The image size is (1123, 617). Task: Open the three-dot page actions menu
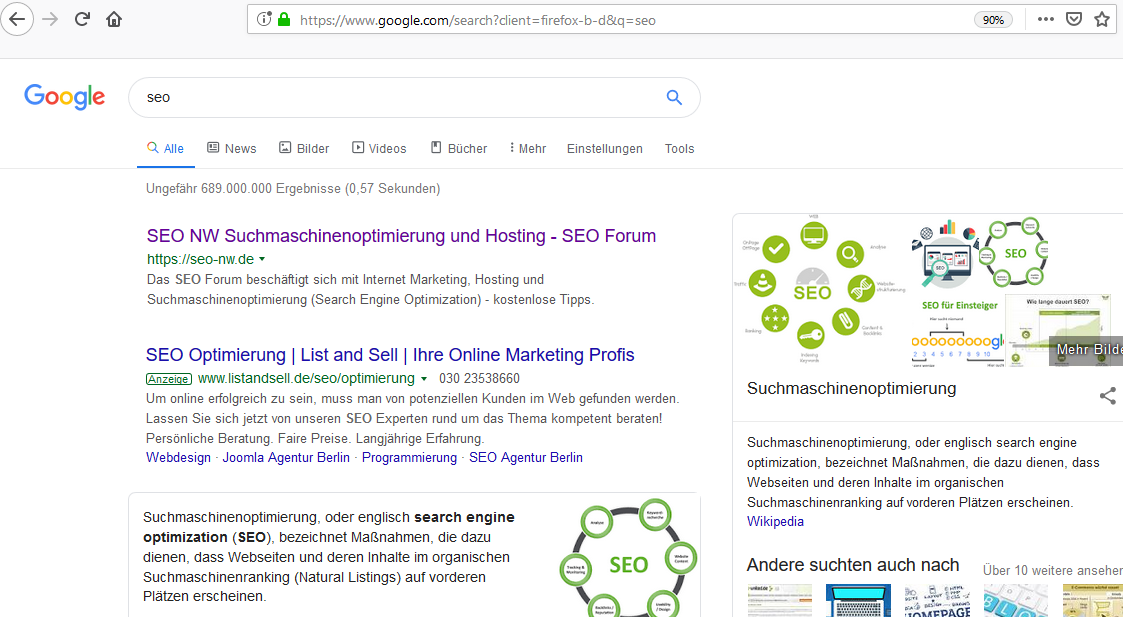coord(1045,19)
